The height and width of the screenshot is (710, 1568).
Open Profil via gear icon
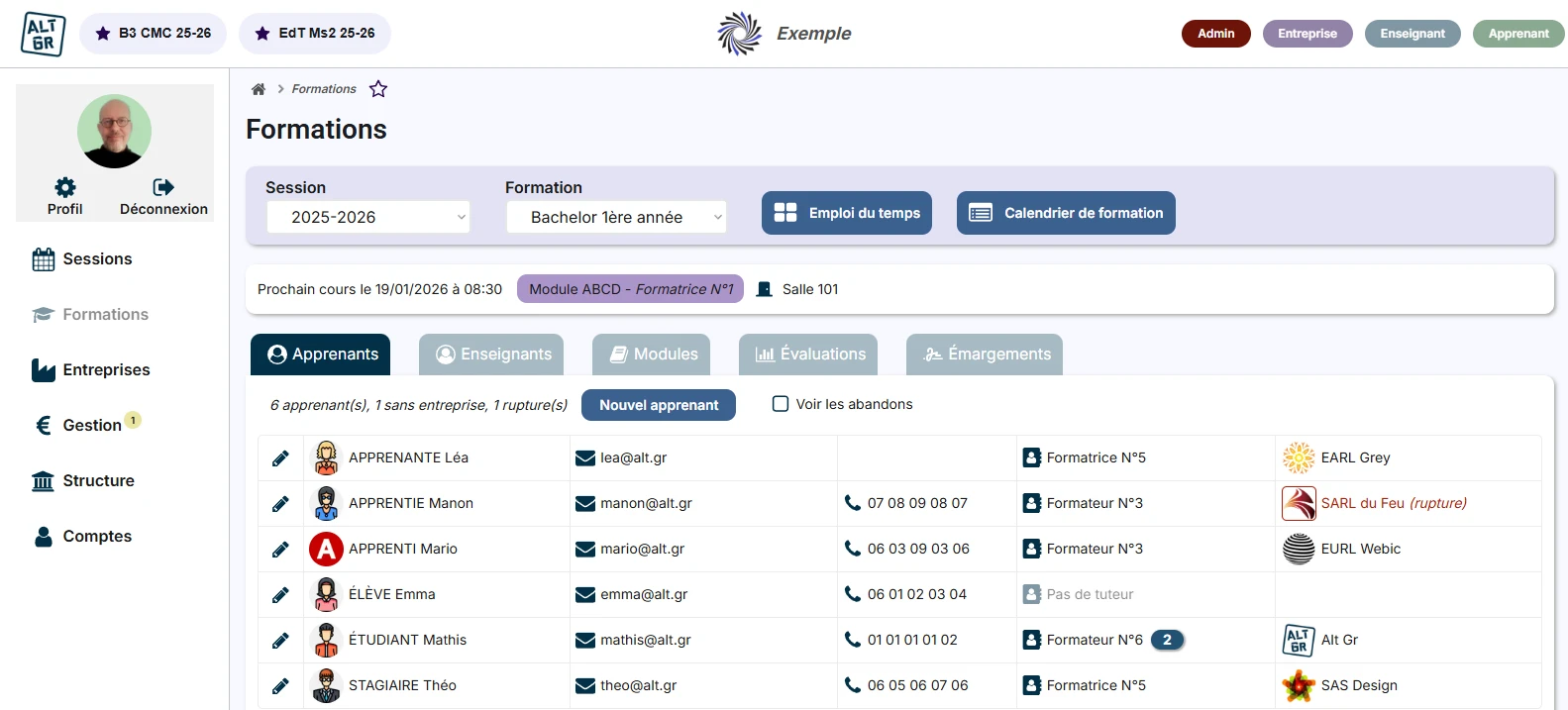coord(65,187)
